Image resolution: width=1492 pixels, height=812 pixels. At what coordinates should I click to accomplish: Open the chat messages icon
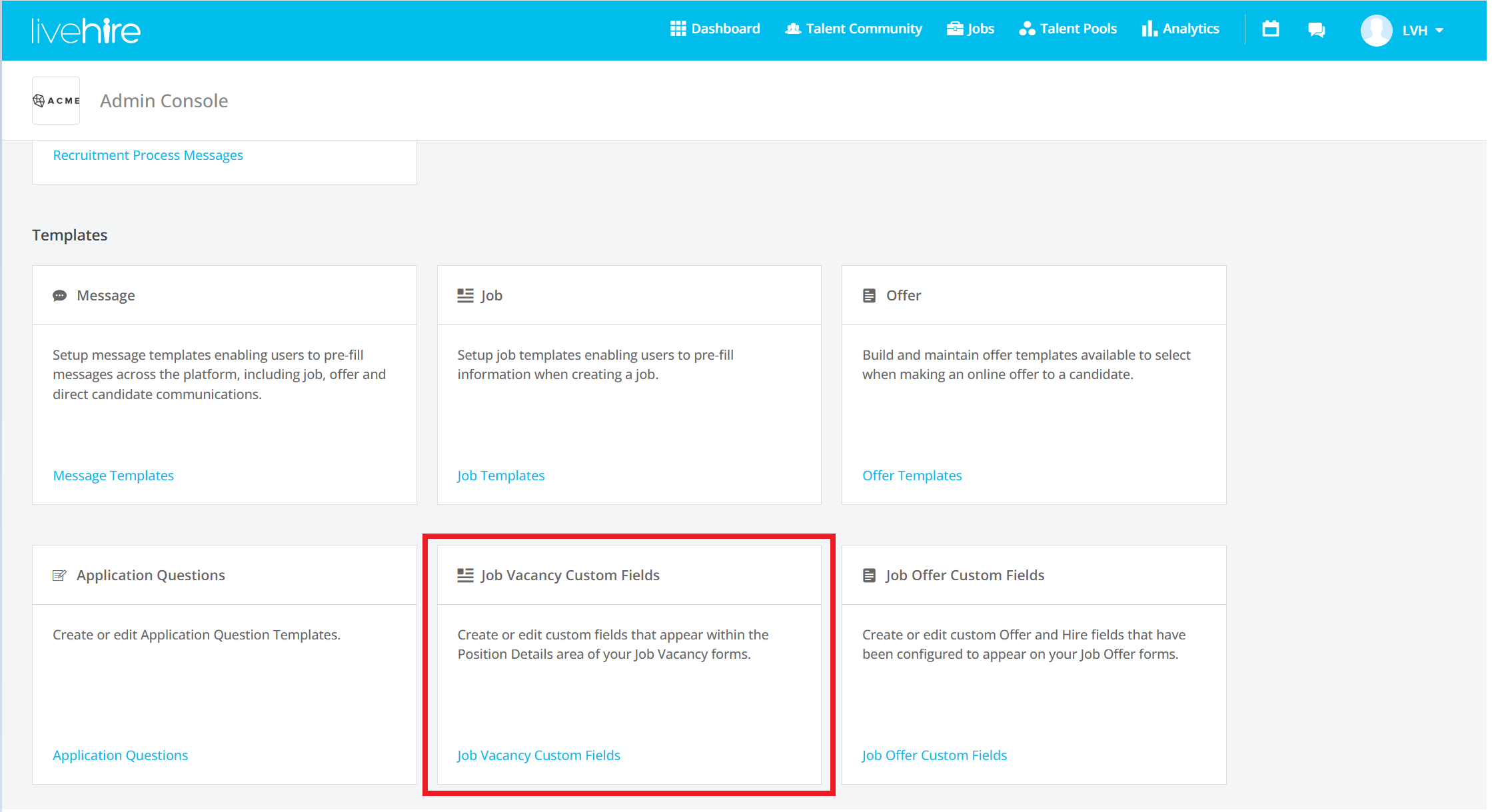coord(1316,30)
